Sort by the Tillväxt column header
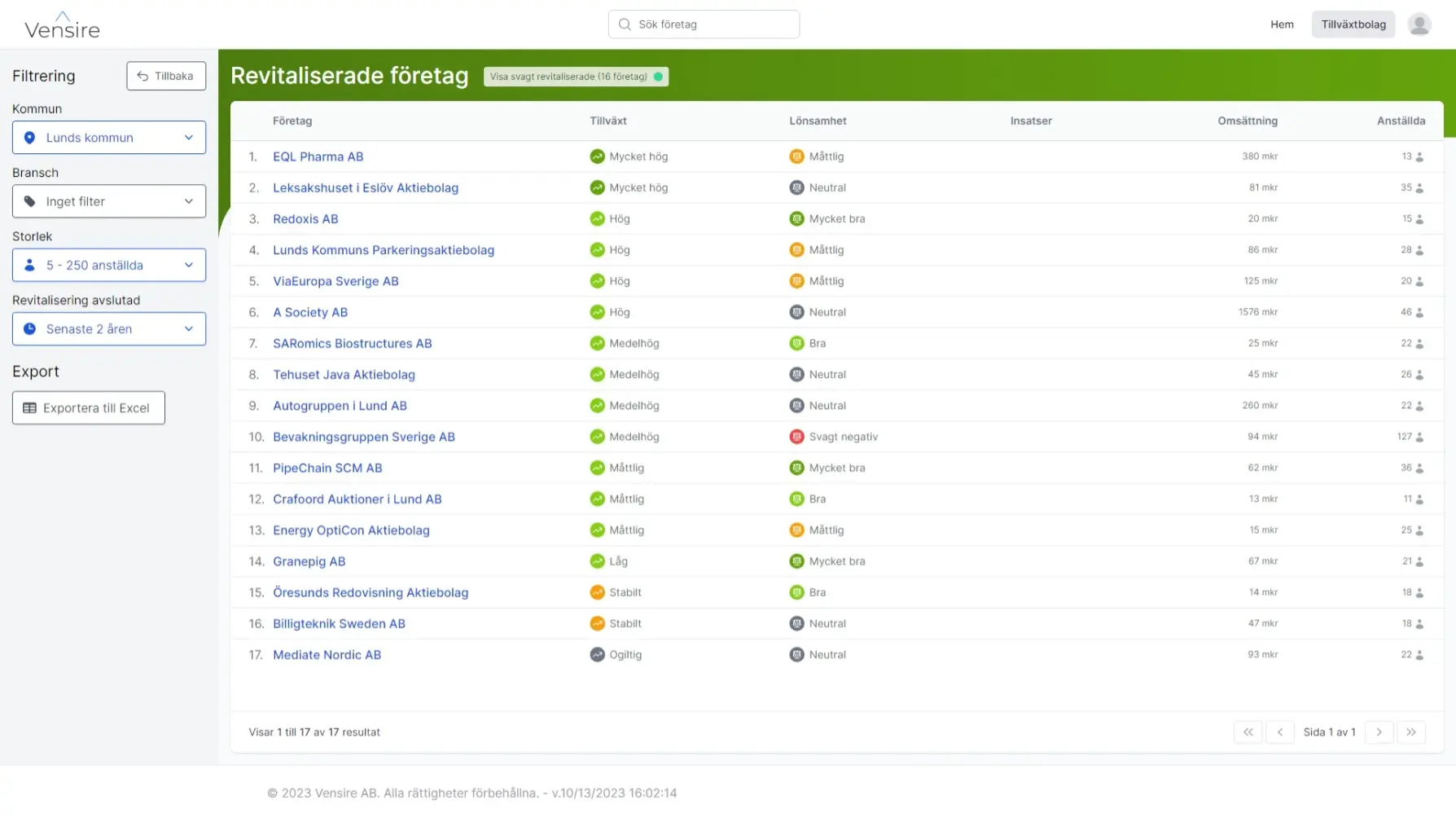Screen dimensions: 1456x818 (608, 121)
